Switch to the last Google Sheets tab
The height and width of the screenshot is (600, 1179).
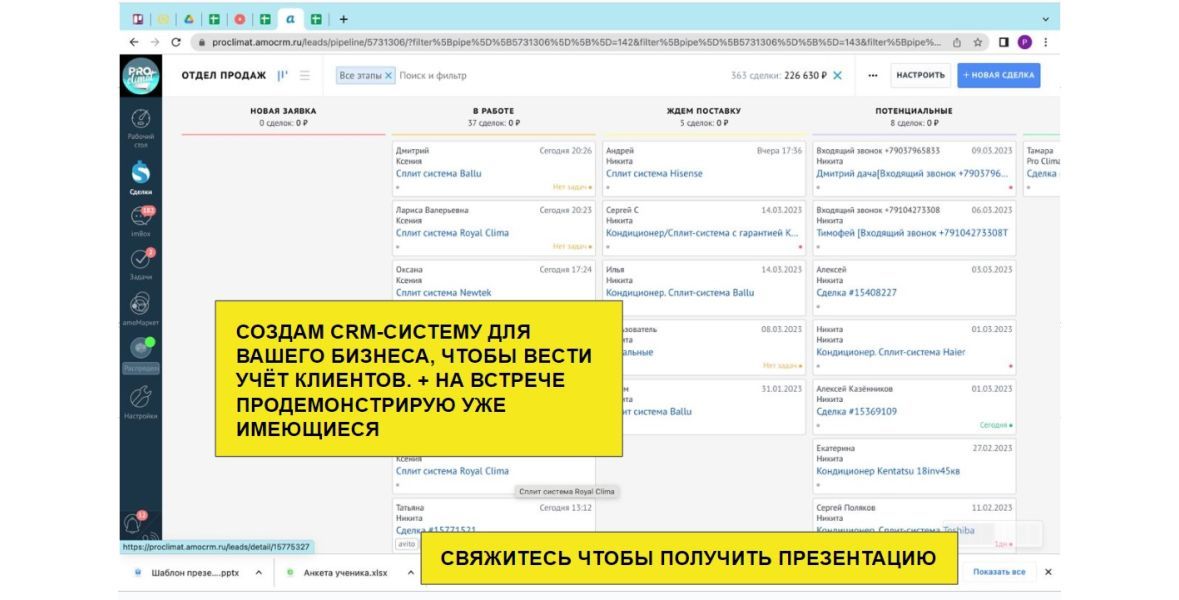[317, 20]
